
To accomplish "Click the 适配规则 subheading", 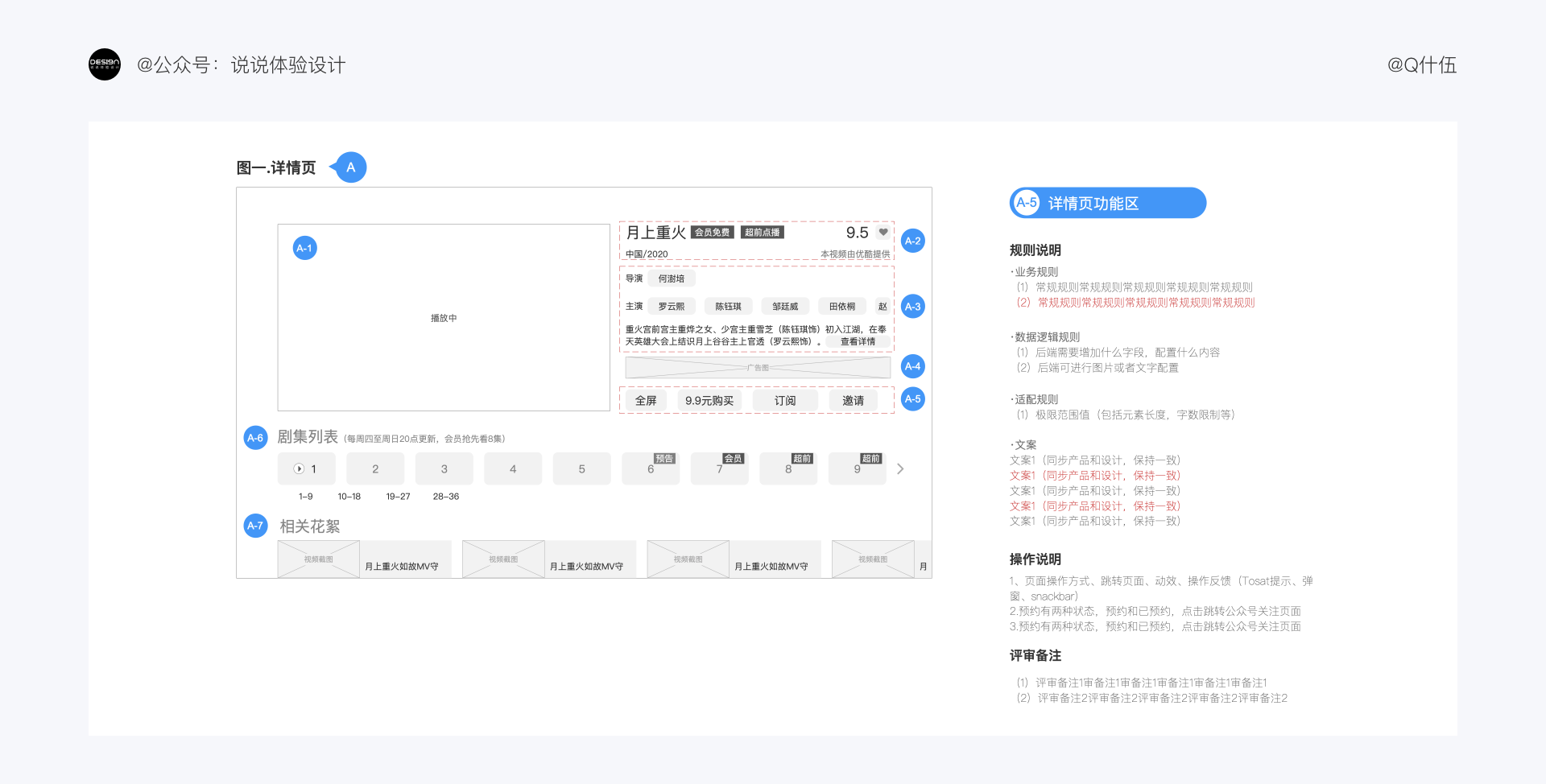I will pos(1036,399).
